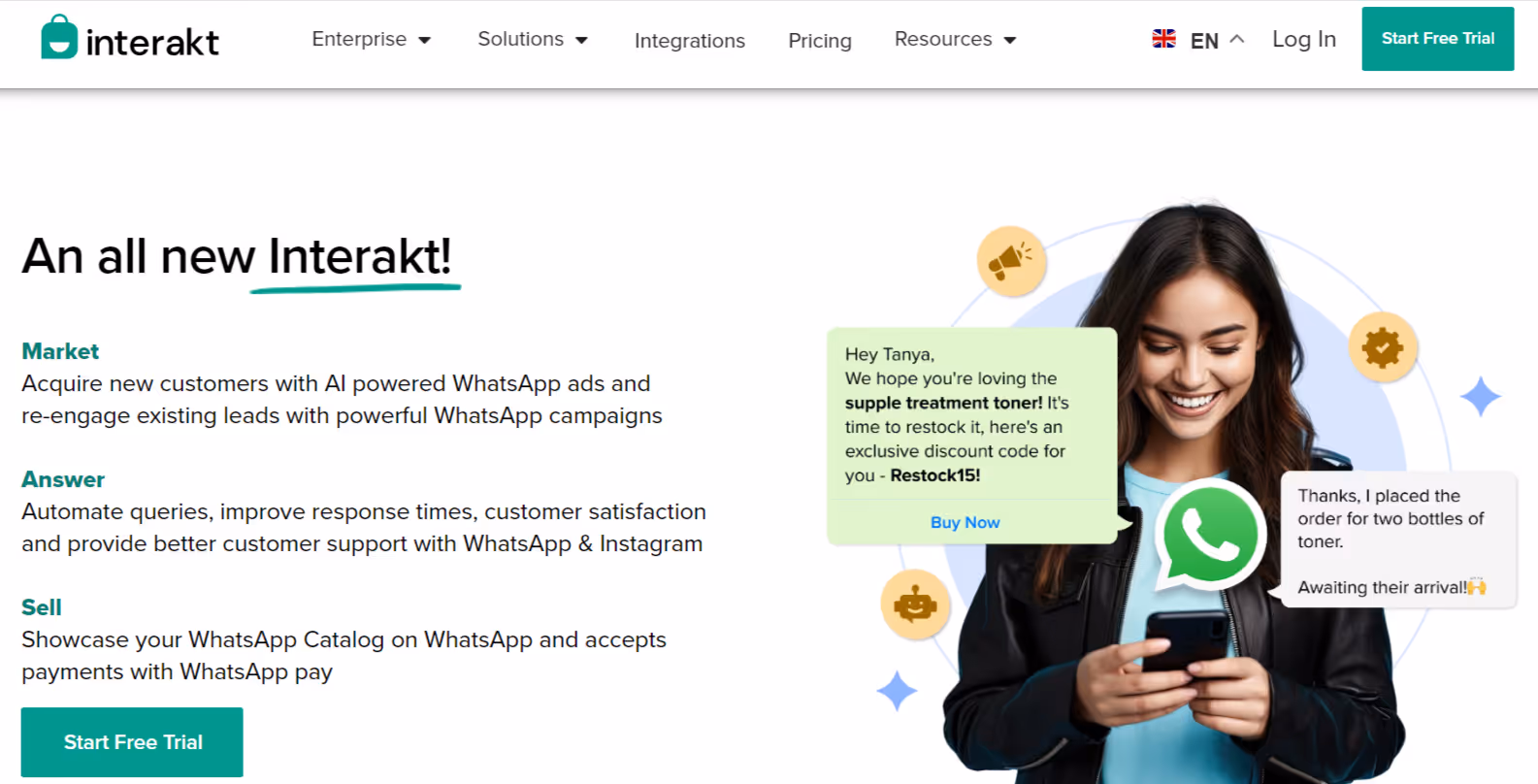Click the customer reply chat bubble about toner
The height and width of the screenshot is (784, 1538).
[1398, 539]
